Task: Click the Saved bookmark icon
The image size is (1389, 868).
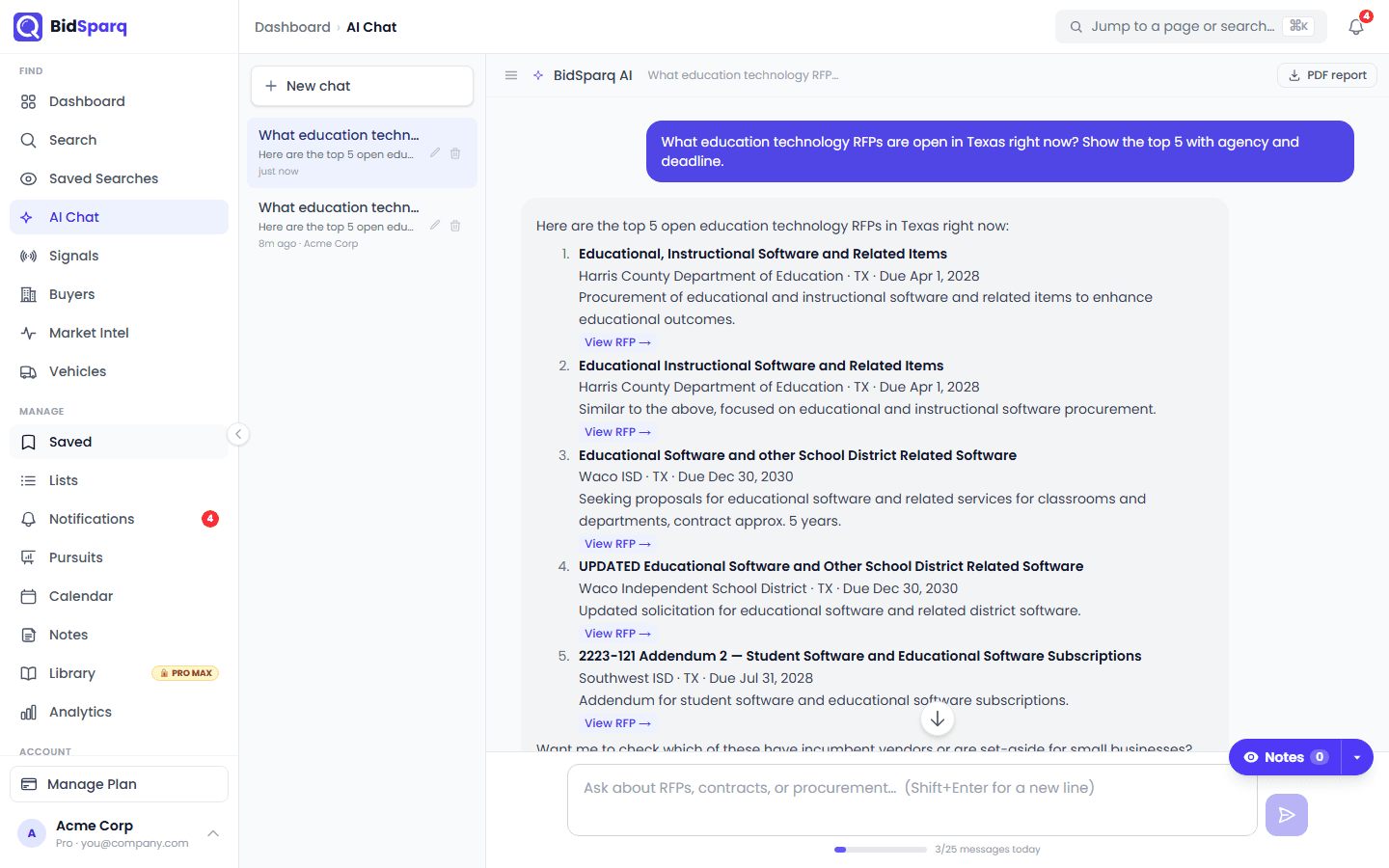Action: [x=29, y=442]
